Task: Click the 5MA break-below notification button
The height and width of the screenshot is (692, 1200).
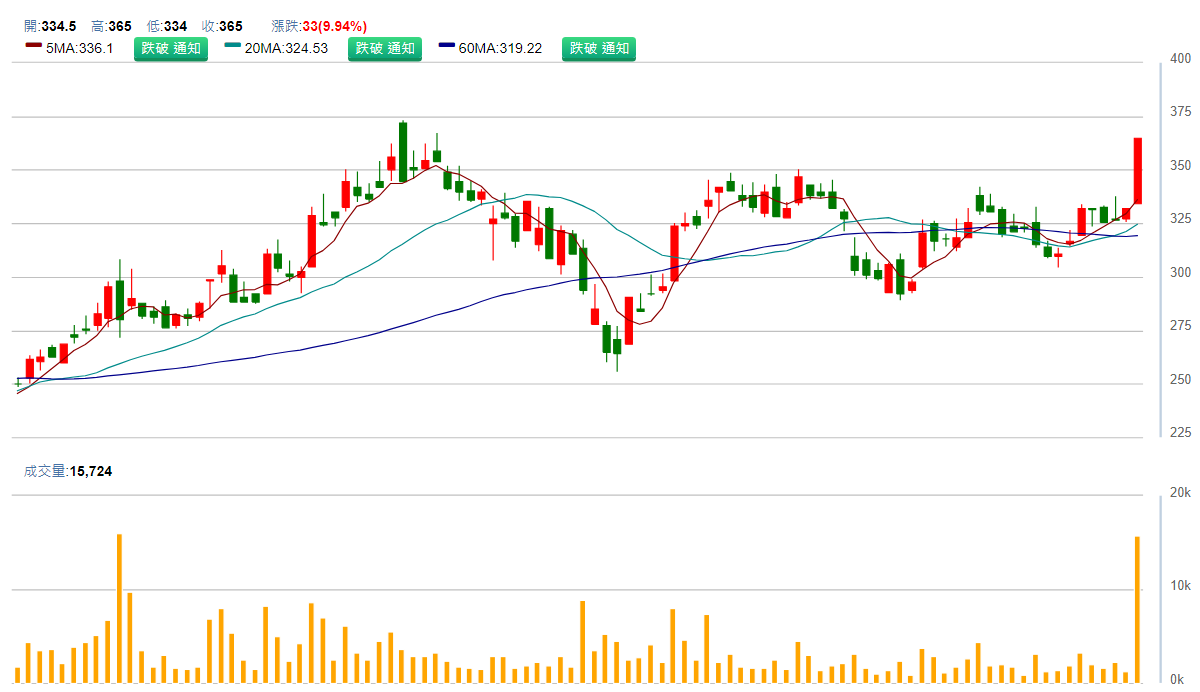Action: [x=171, y=48]
